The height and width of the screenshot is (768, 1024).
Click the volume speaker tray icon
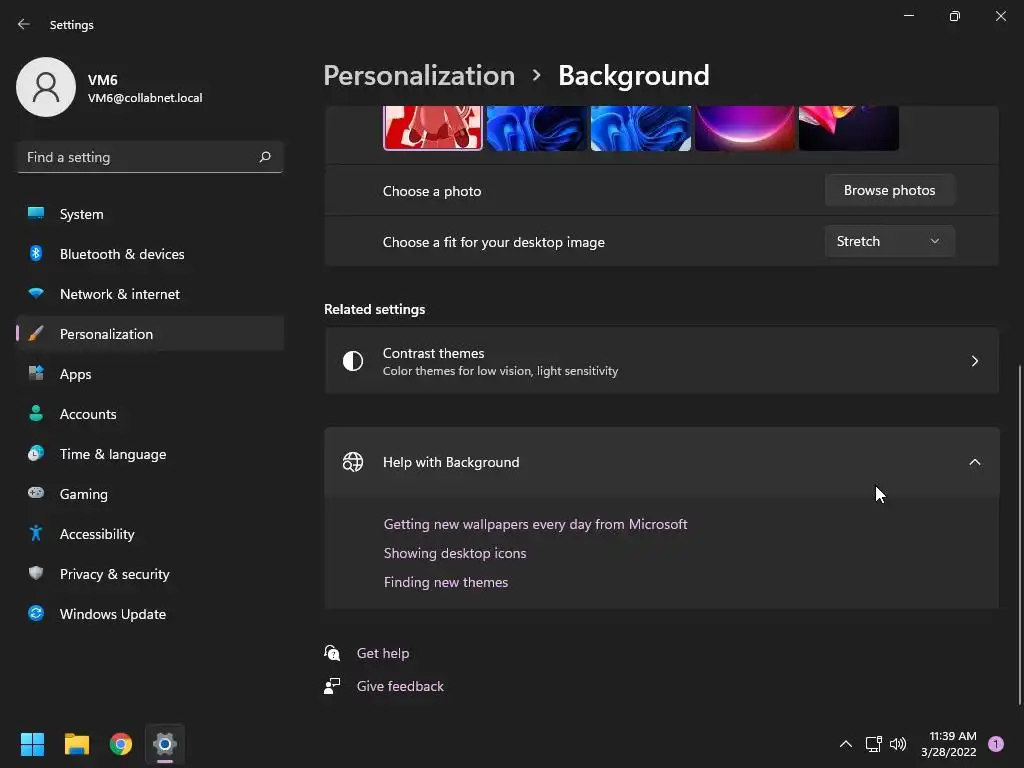[x=898, y=744]
